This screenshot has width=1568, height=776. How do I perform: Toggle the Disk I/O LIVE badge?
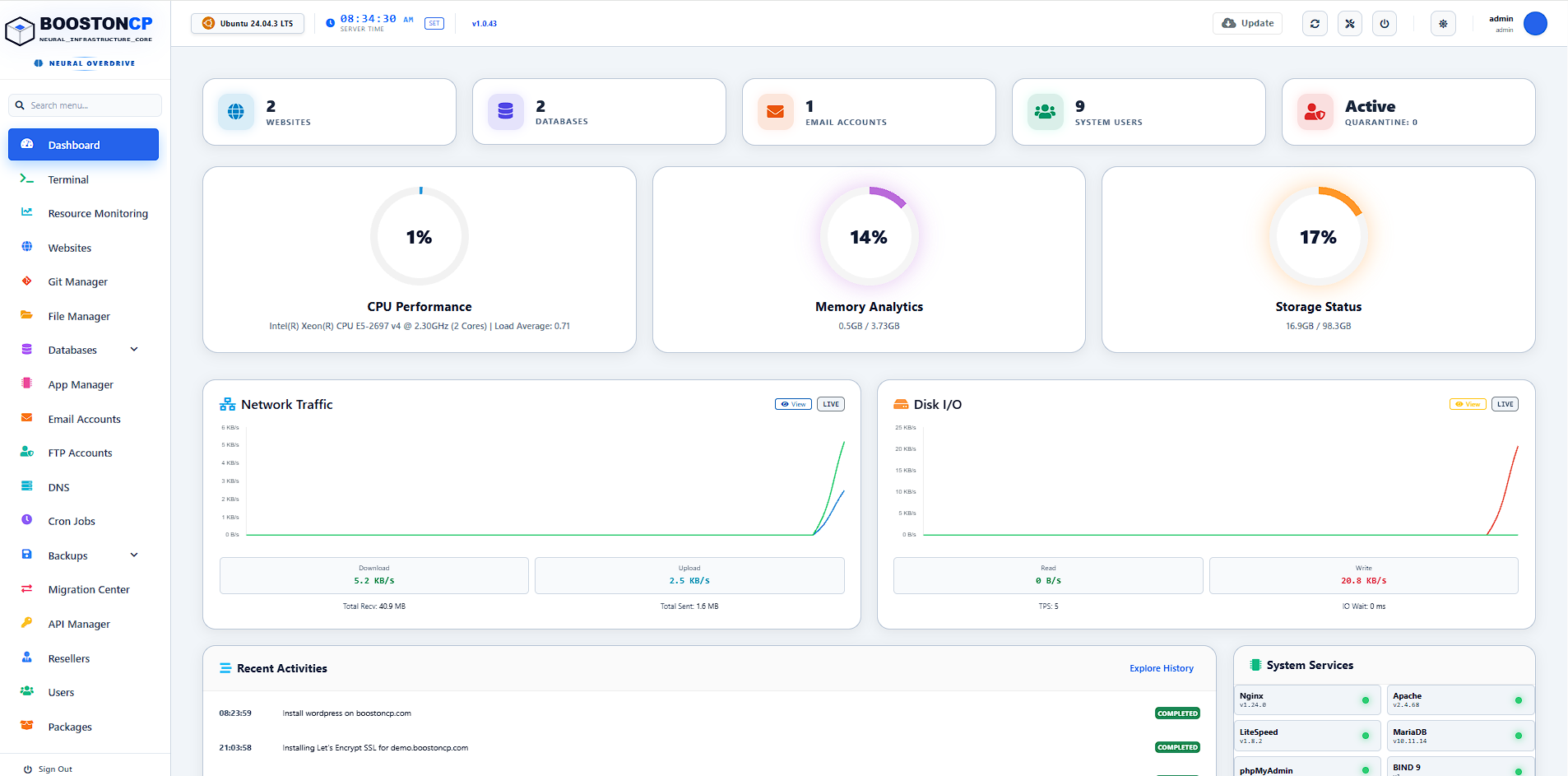coord(1505,404)
